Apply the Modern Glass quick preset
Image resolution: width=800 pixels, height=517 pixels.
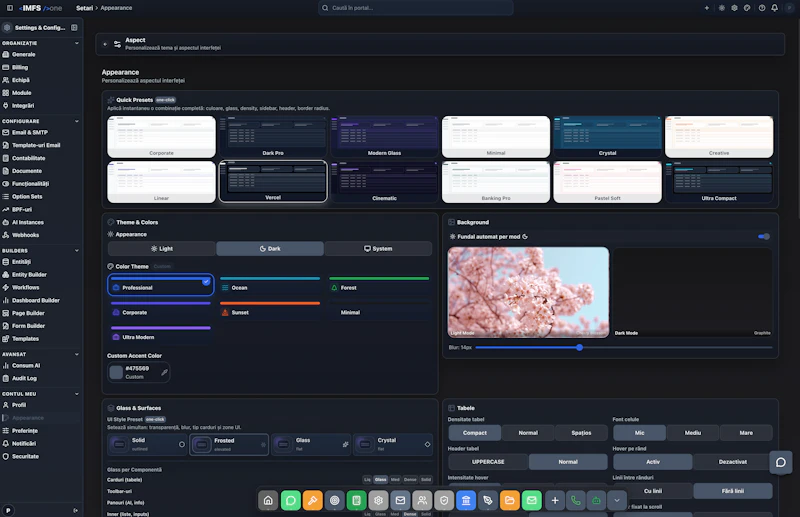pyautogui.click(x=384, y=137)
